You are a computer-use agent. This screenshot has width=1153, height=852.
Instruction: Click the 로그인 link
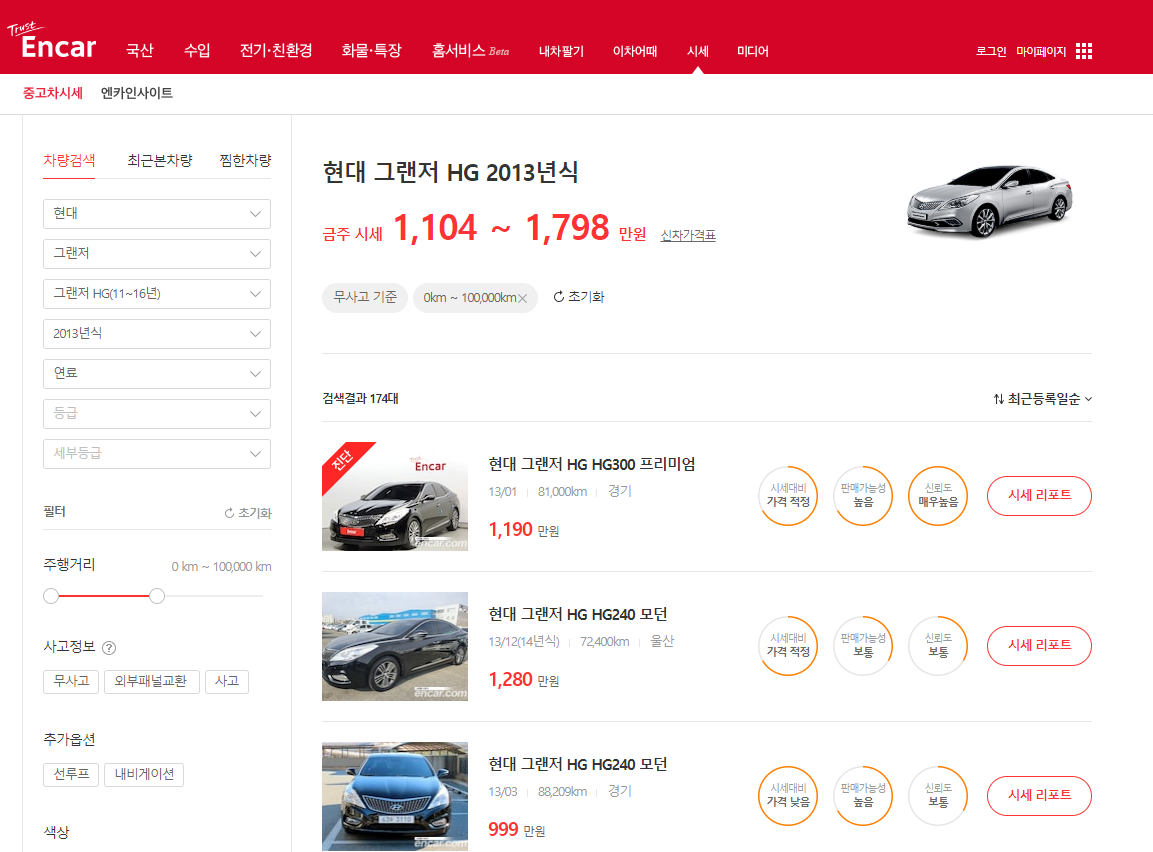coord(990,51)
